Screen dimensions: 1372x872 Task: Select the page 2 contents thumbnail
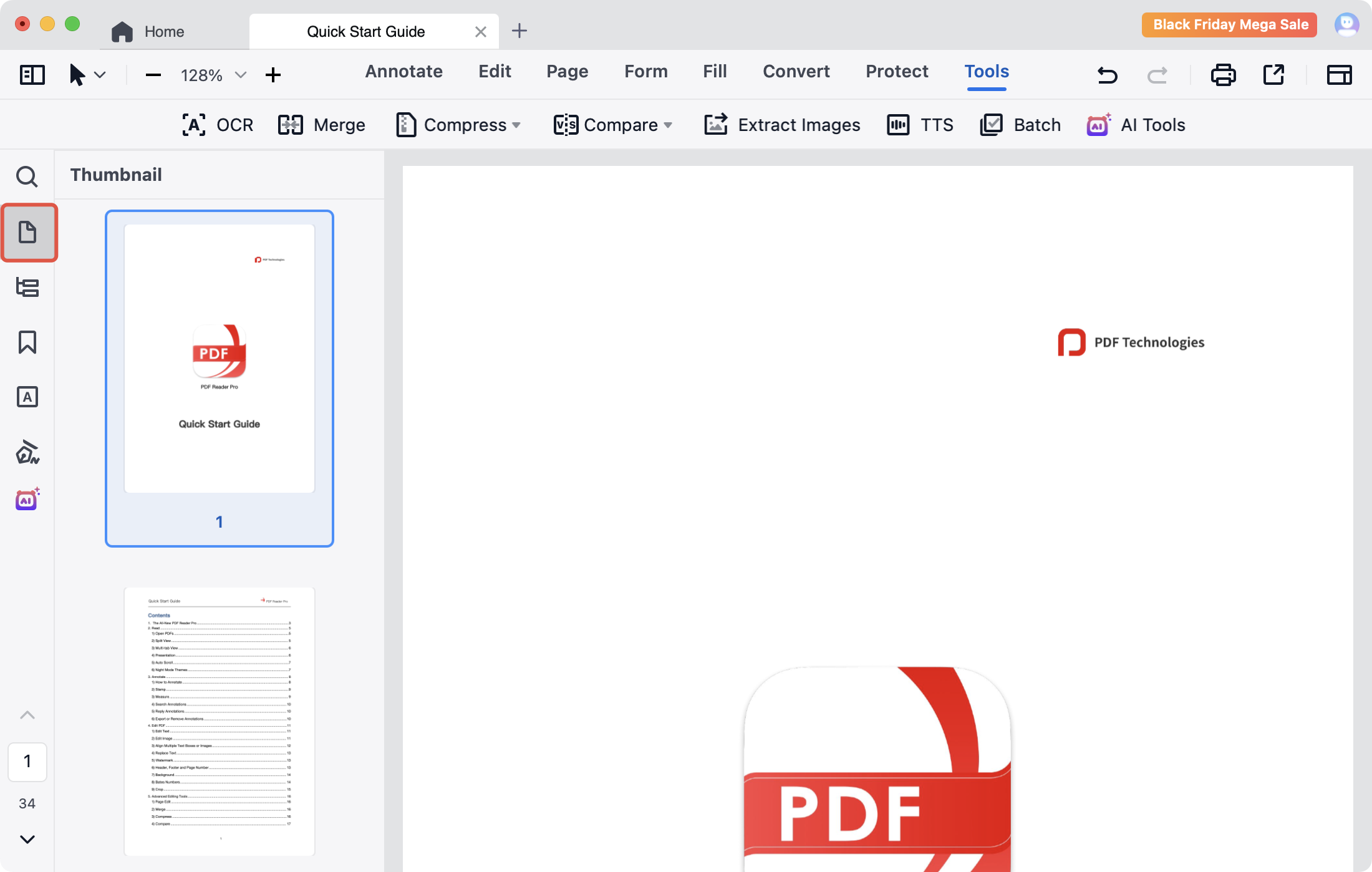point(220,720)
